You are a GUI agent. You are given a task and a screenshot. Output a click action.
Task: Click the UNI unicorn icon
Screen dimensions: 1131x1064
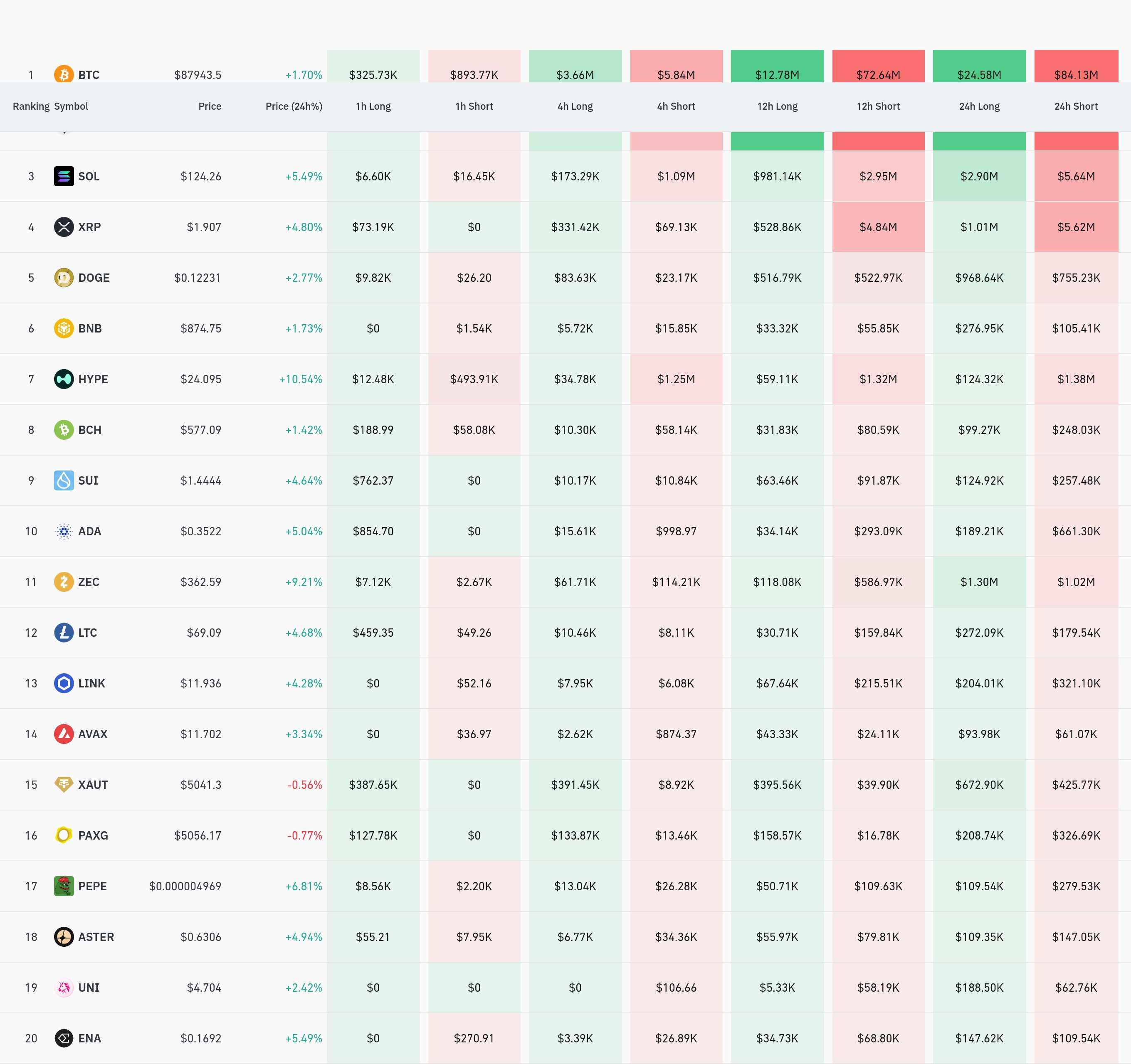(x=64, y=987)
